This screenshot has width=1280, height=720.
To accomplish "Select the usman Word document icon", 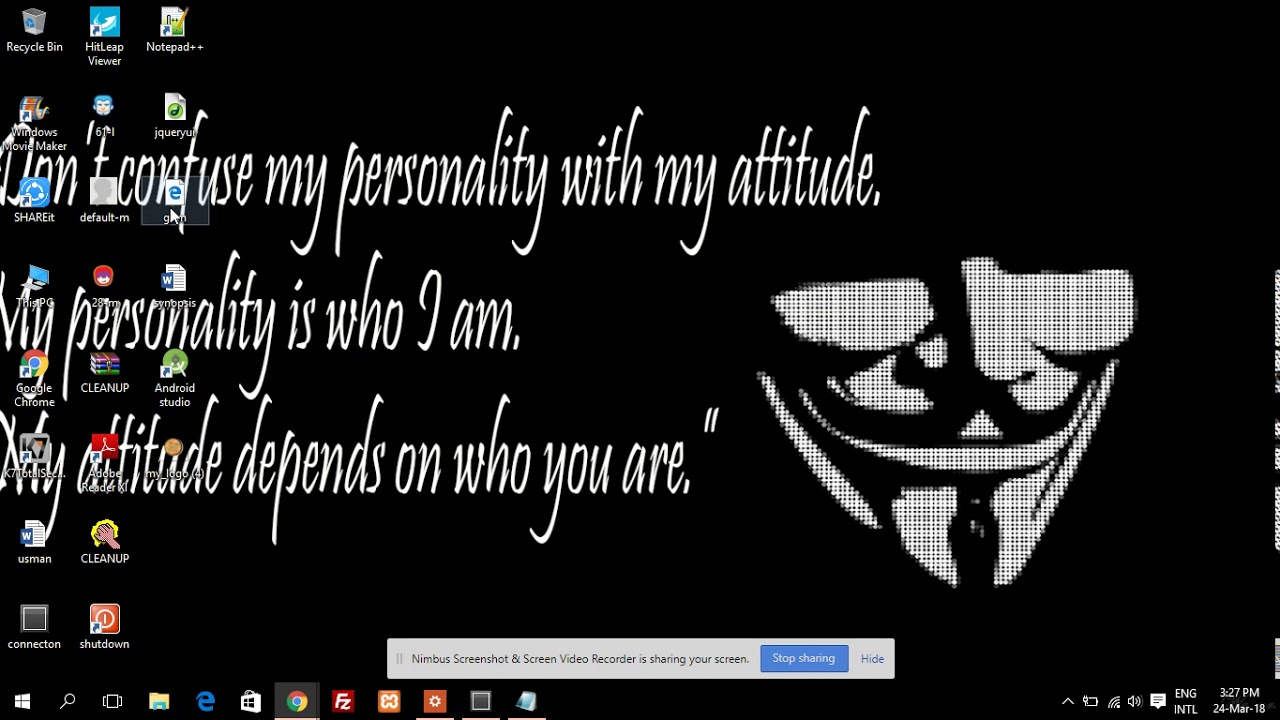I will pos(34,543).
